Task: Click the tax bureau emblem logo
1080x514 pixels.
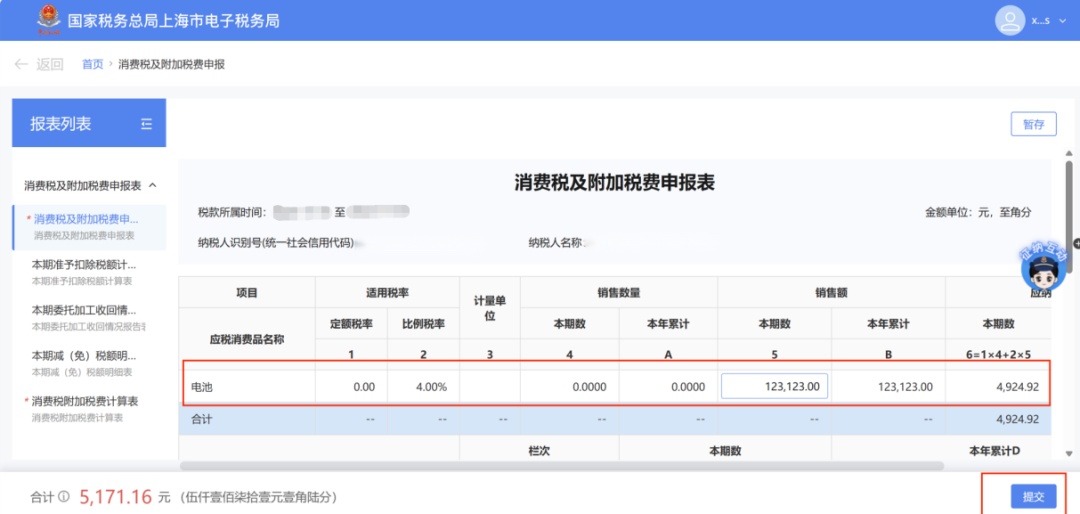Action: point(47,20)
